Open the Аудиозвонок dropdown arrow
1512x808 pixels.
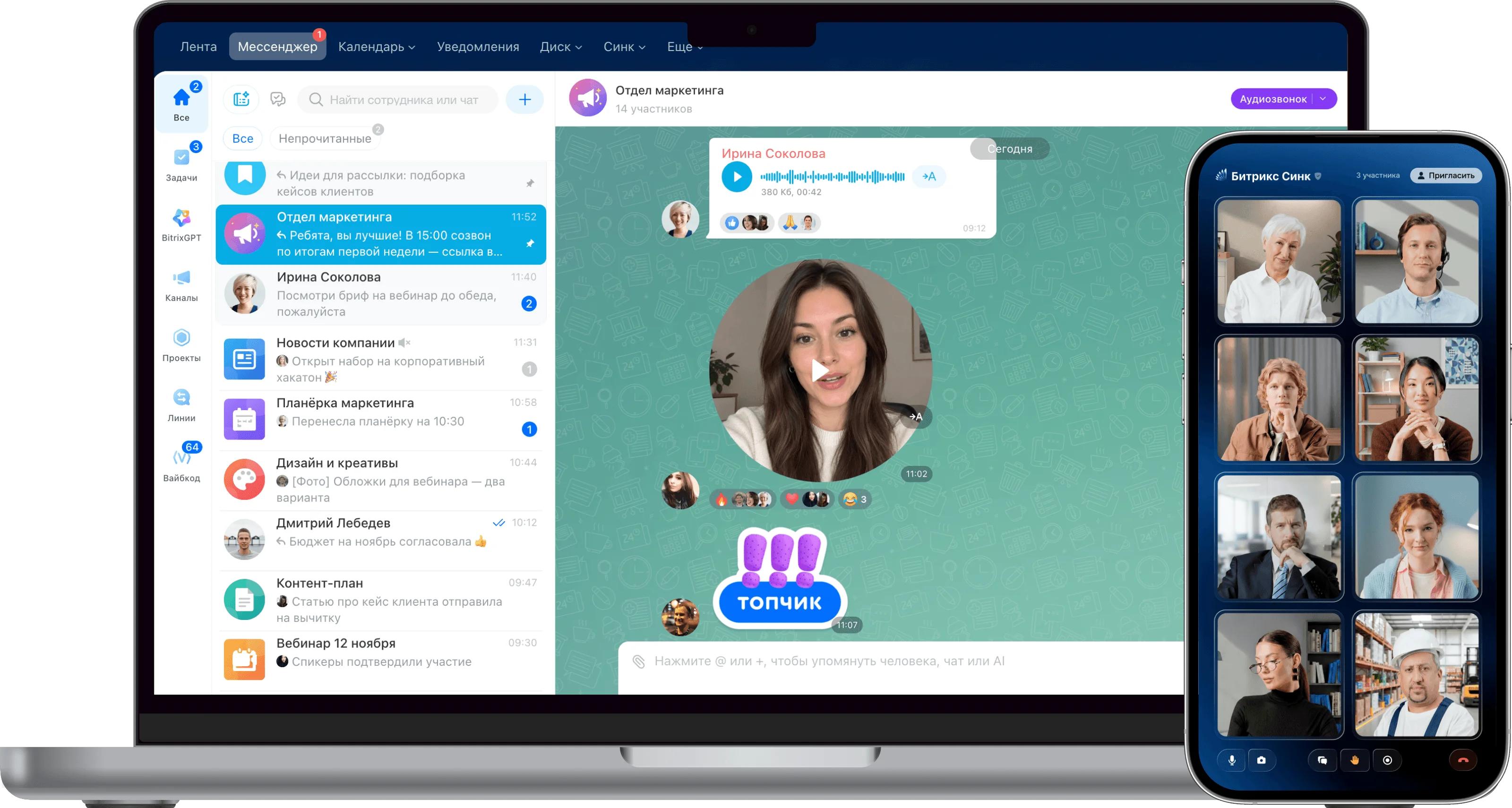coord(1323,99)
